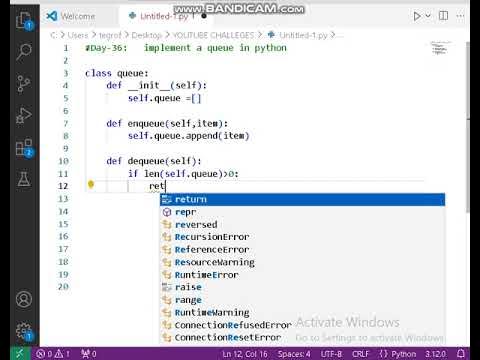Click the ports forwarded indicator

point(89,354)
